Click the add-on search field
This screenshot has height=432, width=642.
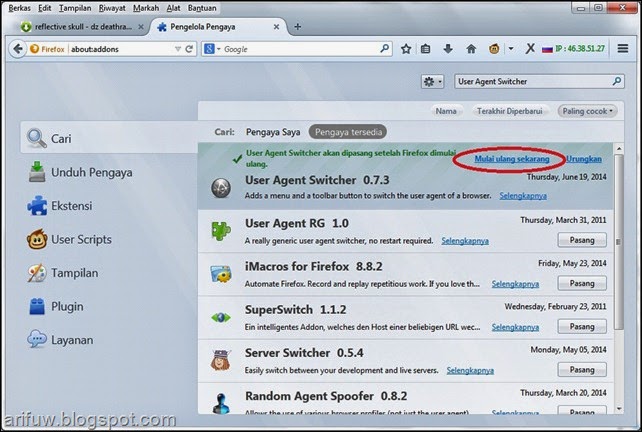539,81
